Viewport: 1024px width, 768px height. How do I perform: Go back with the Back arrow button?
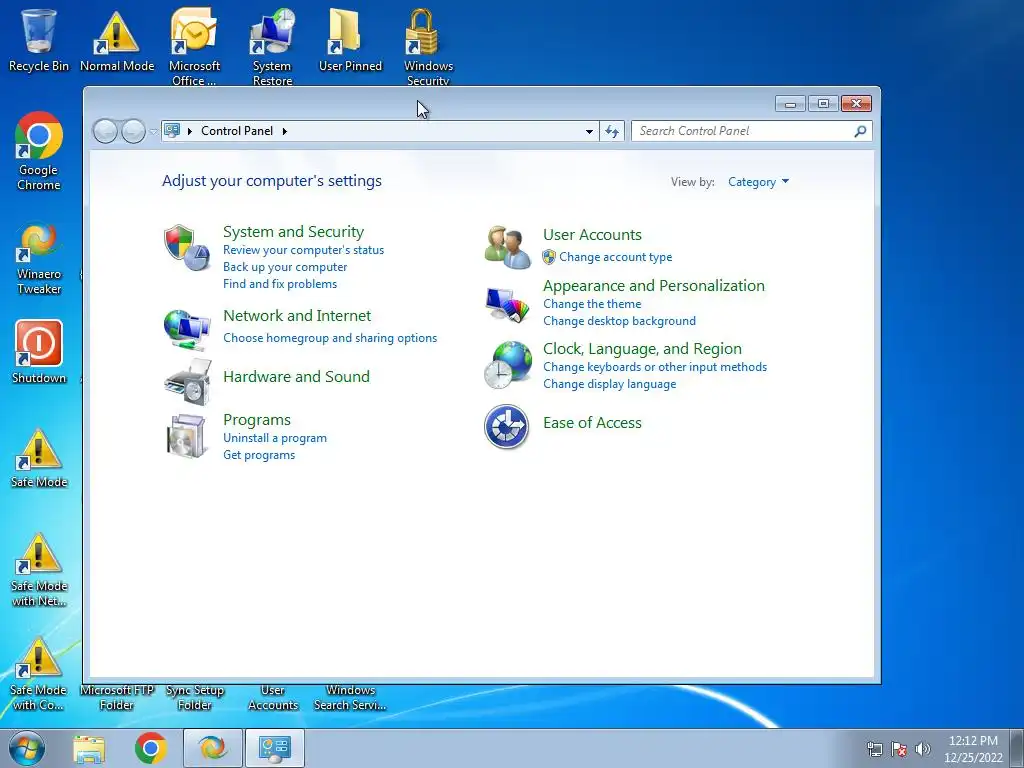105,131
